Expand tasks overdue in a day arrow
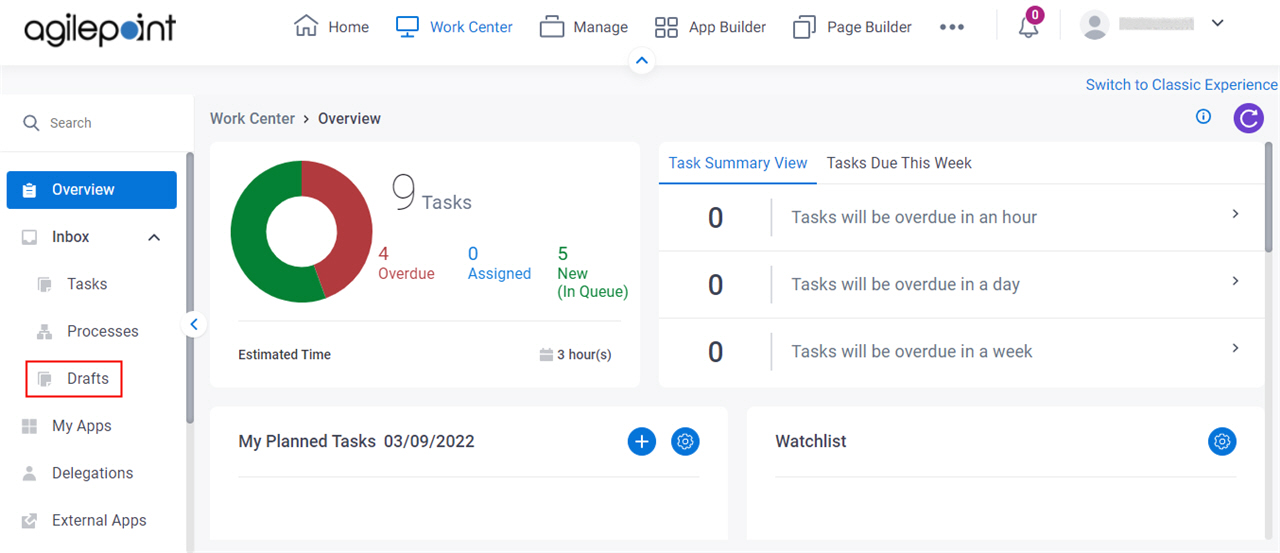This screenshot has height=553, width=1280. 1236,281
